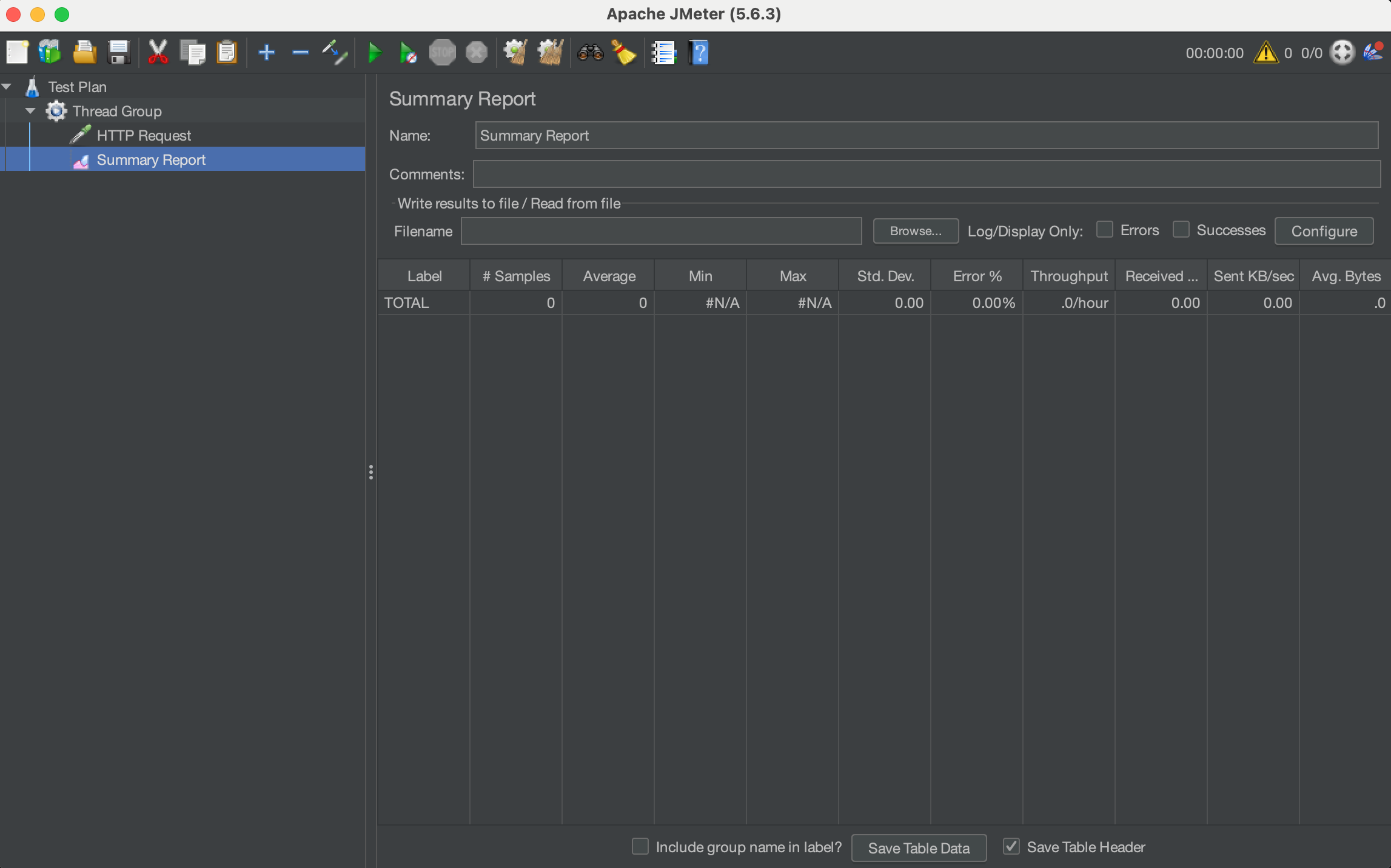The width and height of the screenshot is (1391, 868).
Task: Click the Avg. Bytes column header
Action: [x=1346, y=276]
